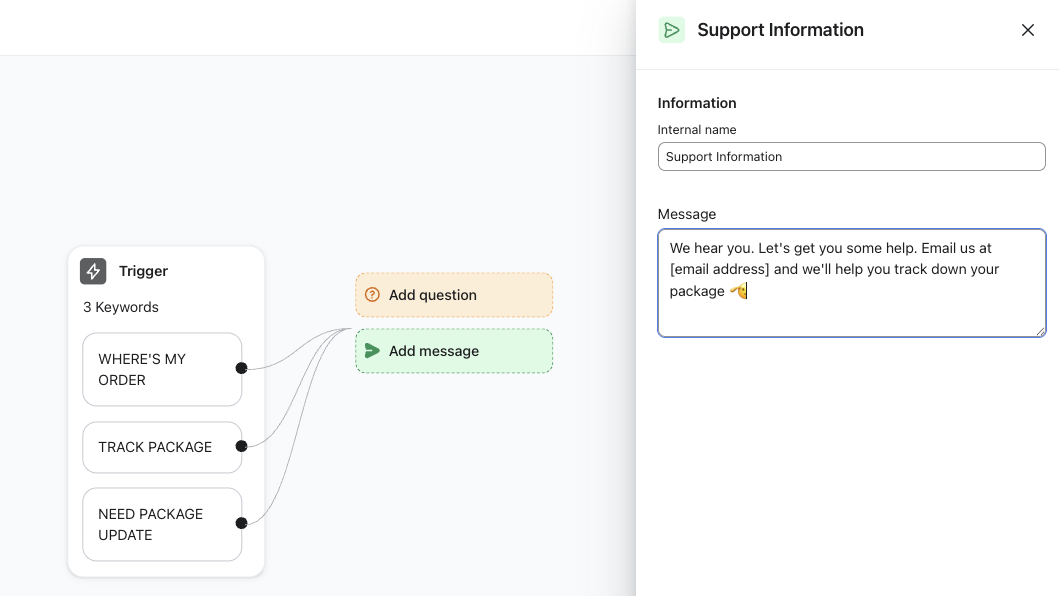The height and width of the screenshot is (596, 1059).
Task: Close the Support Information panel
Action: 1027,30
